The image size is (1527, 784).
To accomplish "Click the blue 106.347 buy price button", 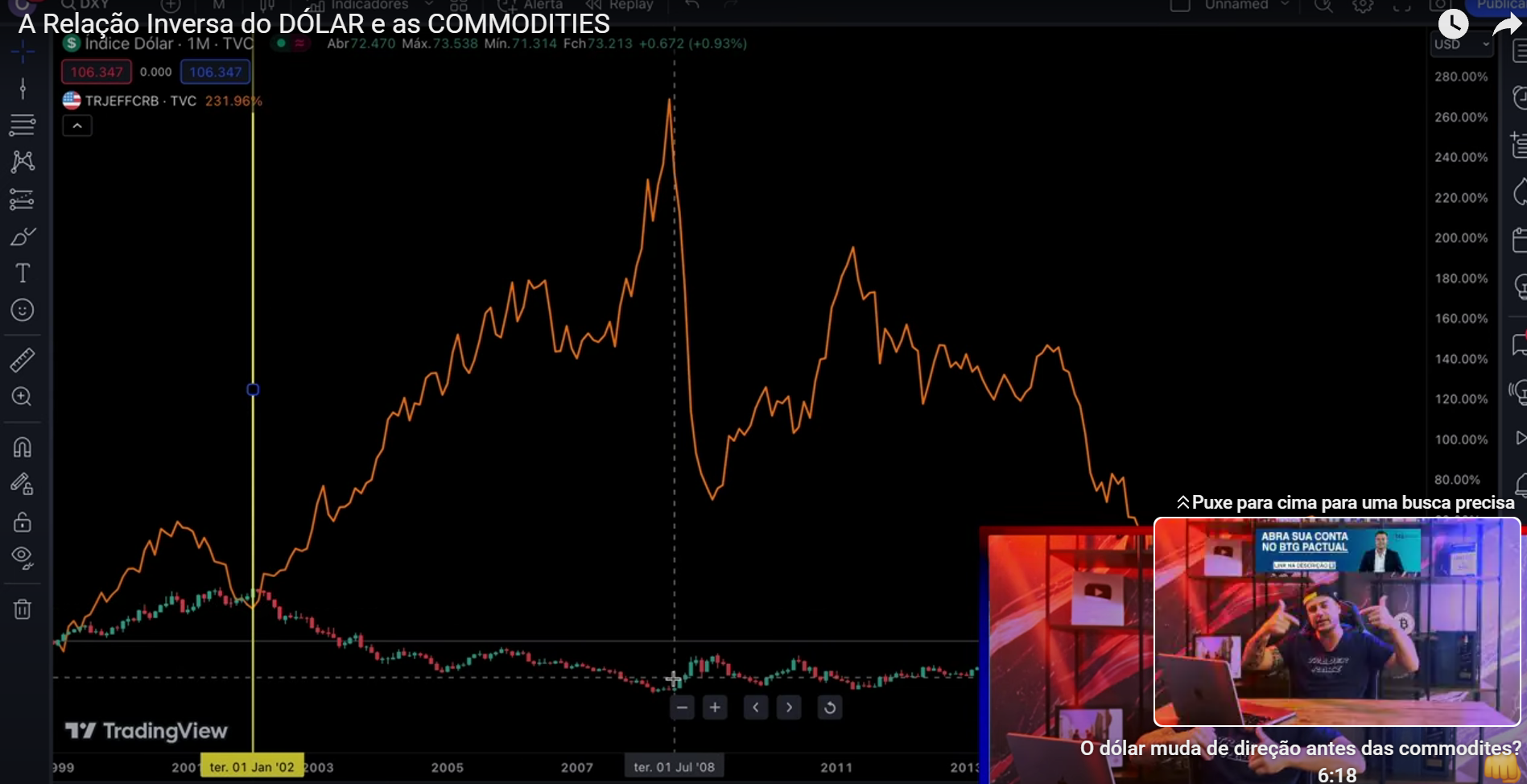I will pyautogui.click(x=215, y=72).
